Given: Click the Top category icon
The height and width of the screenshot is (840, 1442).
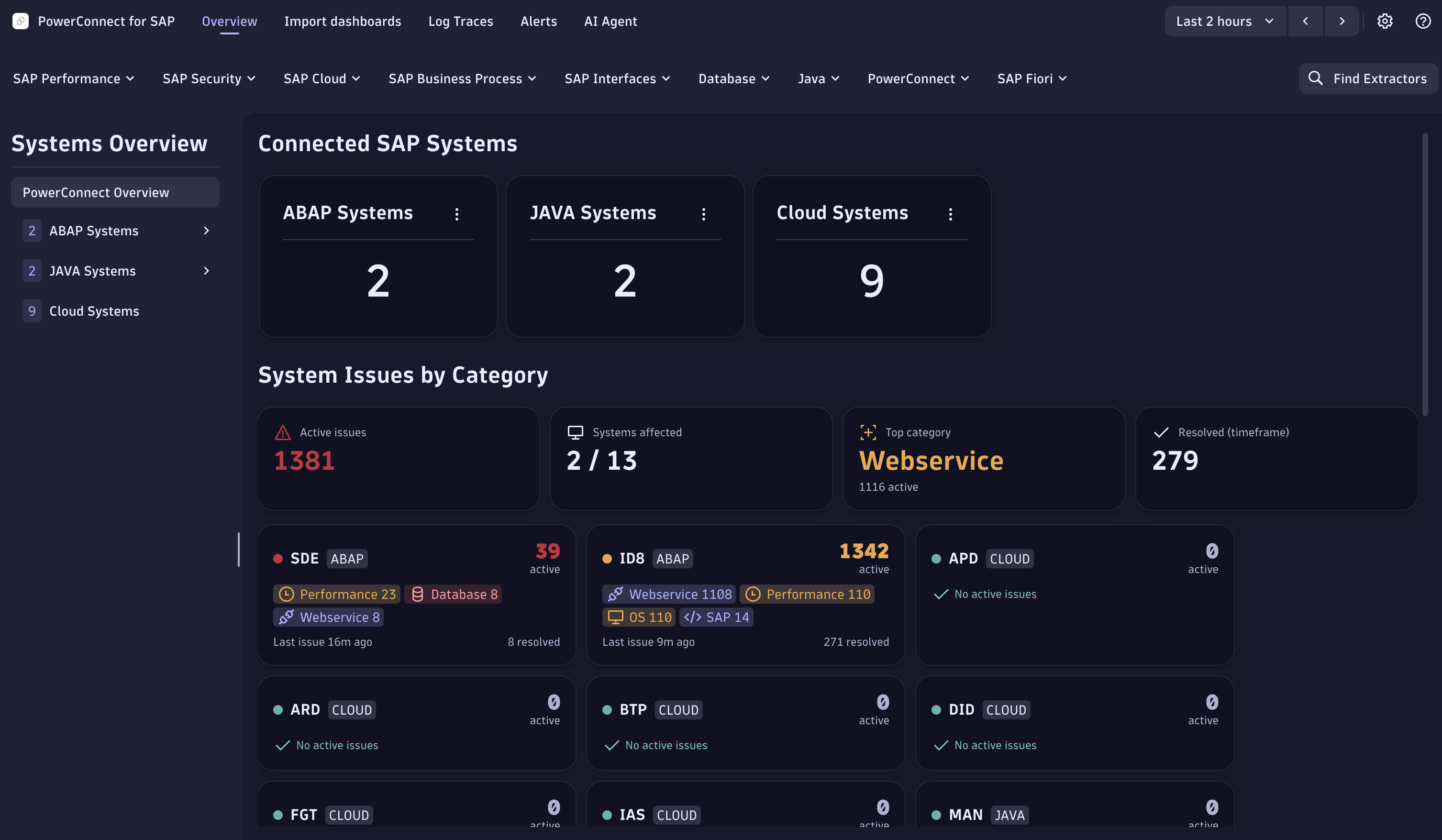Looking at the screenshot, I should tap(868, 432).
